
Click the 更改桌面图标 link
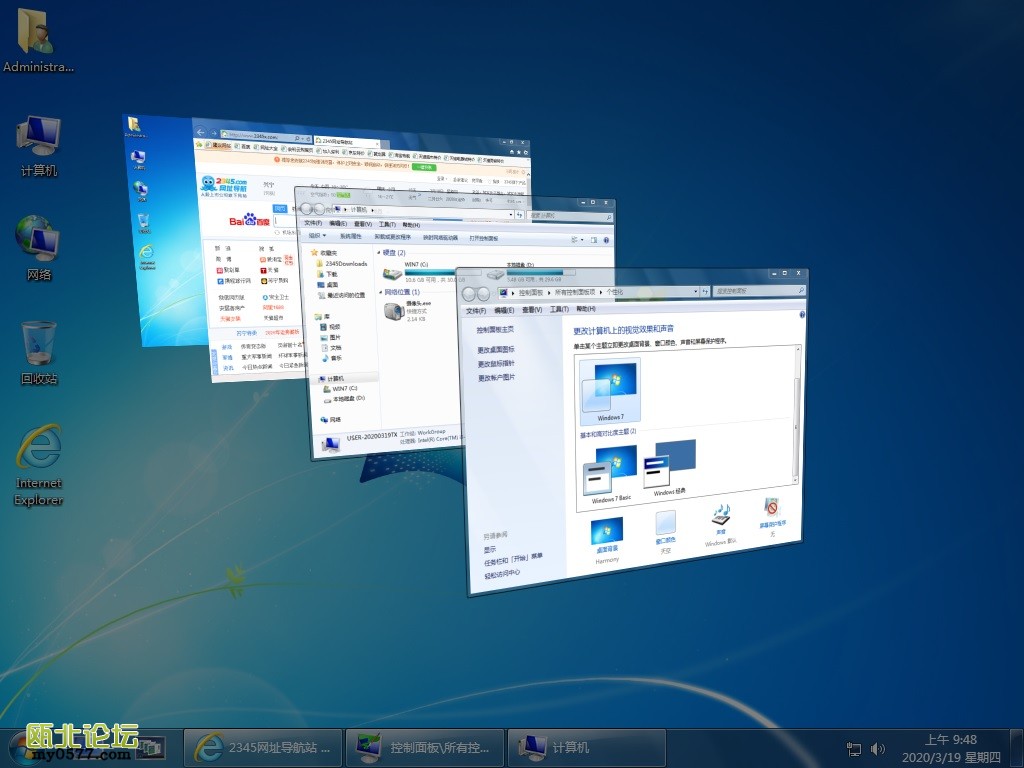(496, 350)
